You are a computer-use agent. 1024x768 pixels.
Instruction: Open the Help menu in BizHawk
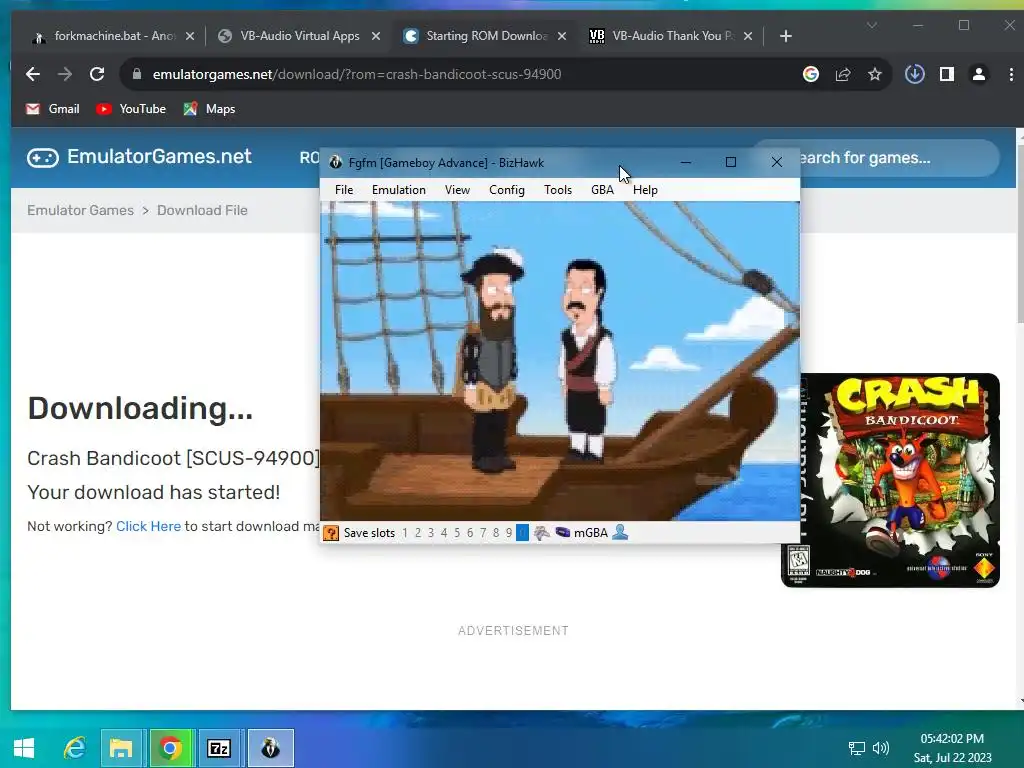coord(645,190)
